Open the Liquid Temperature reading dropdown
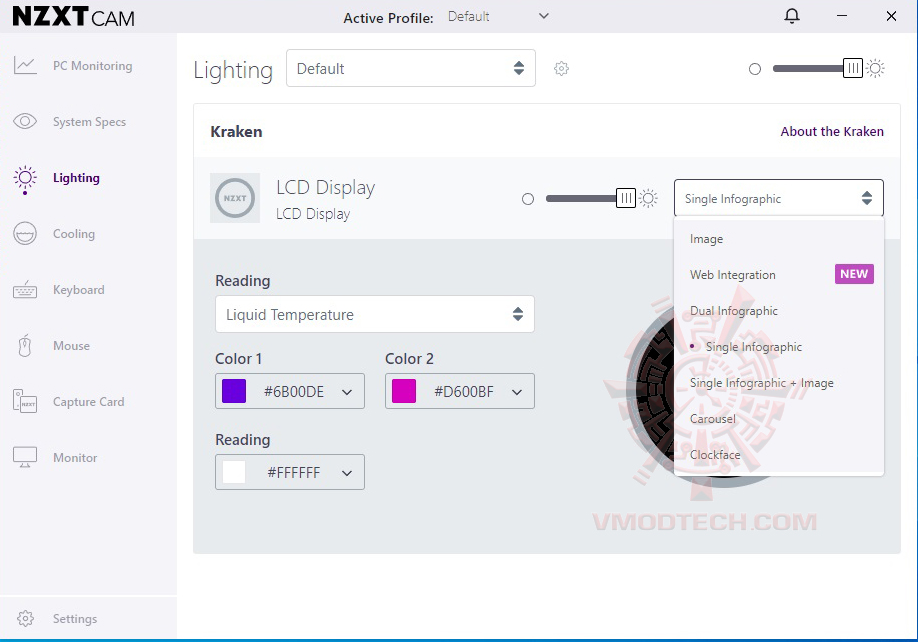918x642 pixels. [x=375, y=314]
